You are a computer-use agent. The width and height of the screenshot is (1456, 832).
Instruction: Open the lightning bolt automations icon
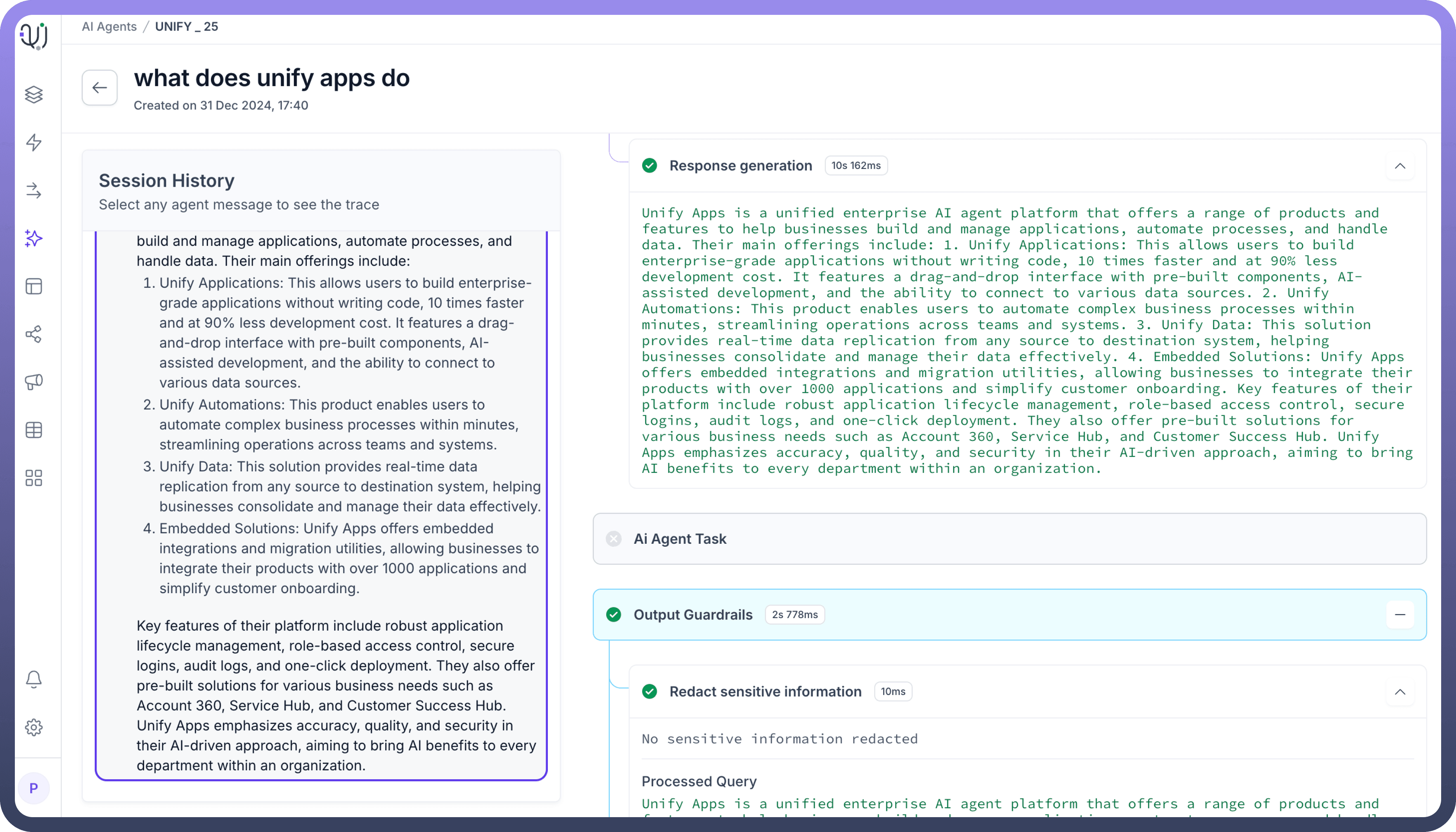click(x=34, y=142)
